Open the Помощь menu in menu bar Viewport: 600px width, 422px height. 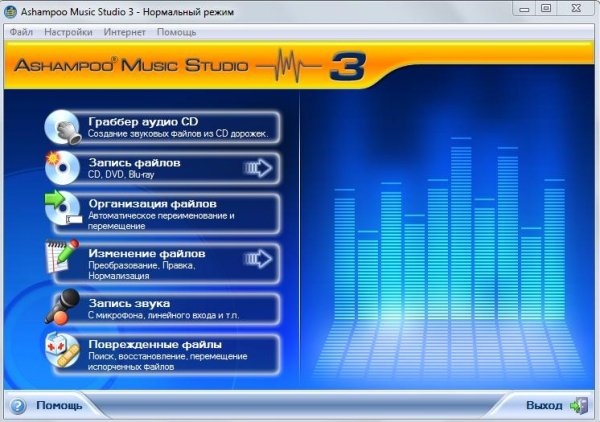[176, 32]
